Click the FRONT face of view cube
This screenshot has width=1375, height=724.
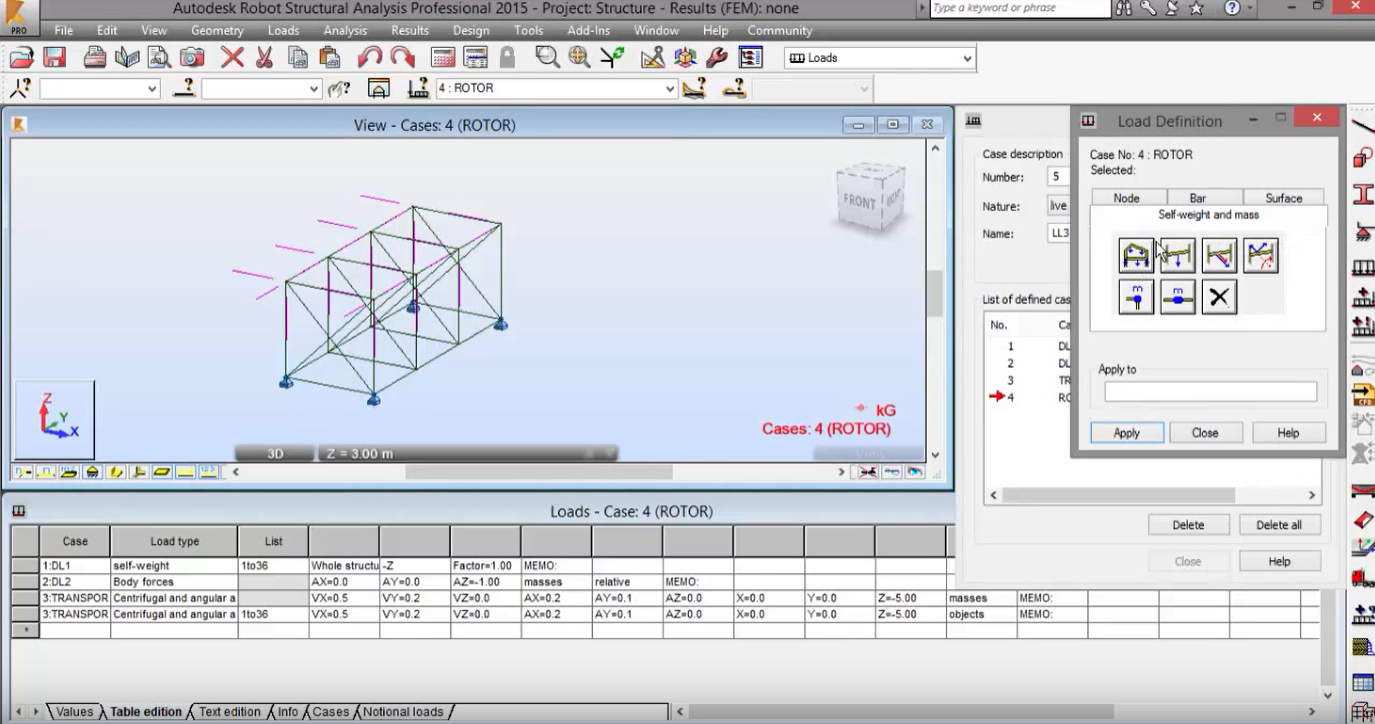pos(858,200)
